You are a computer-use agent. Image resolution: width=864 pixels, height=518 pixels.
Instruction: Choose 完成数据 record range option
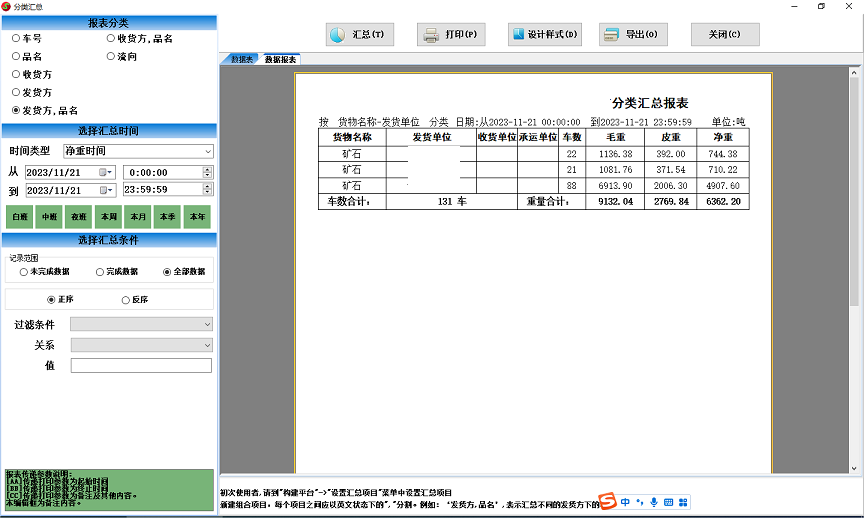point(100,272)
